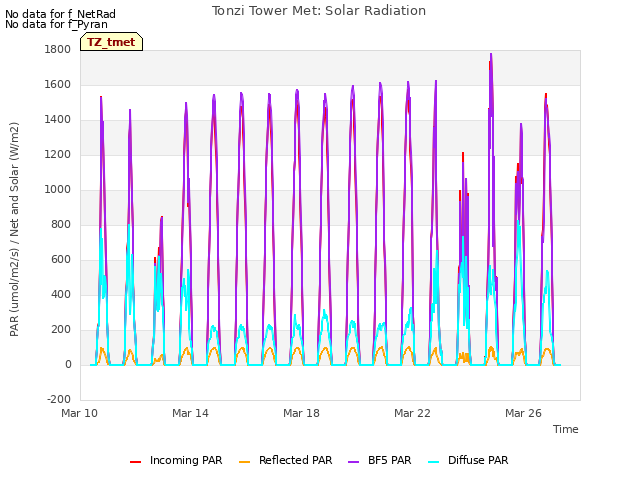
Task: Click the 1600 y-axis tick label
Action: (58, 84)
